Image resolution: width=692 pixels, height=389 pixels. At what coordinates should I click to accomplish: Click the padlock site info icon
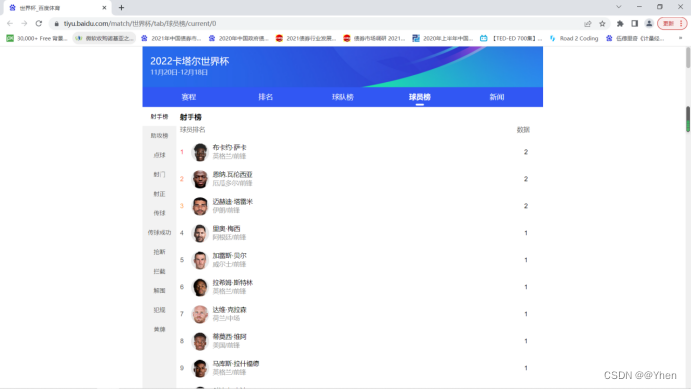[56, 24]
